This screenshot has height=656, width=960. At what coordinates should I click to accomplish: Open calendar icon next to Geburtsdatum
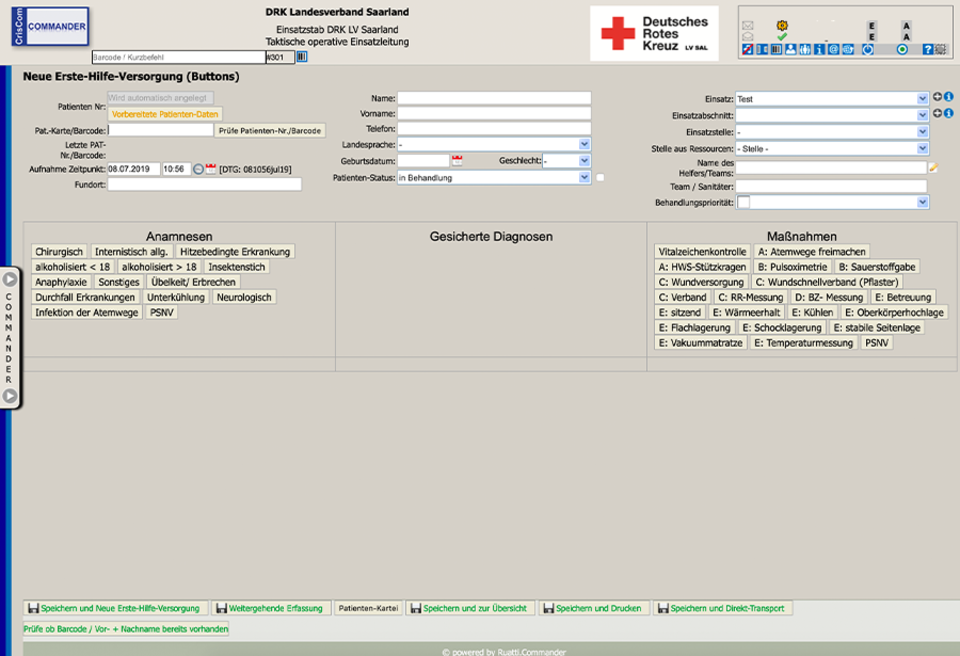tap(457, 160)
